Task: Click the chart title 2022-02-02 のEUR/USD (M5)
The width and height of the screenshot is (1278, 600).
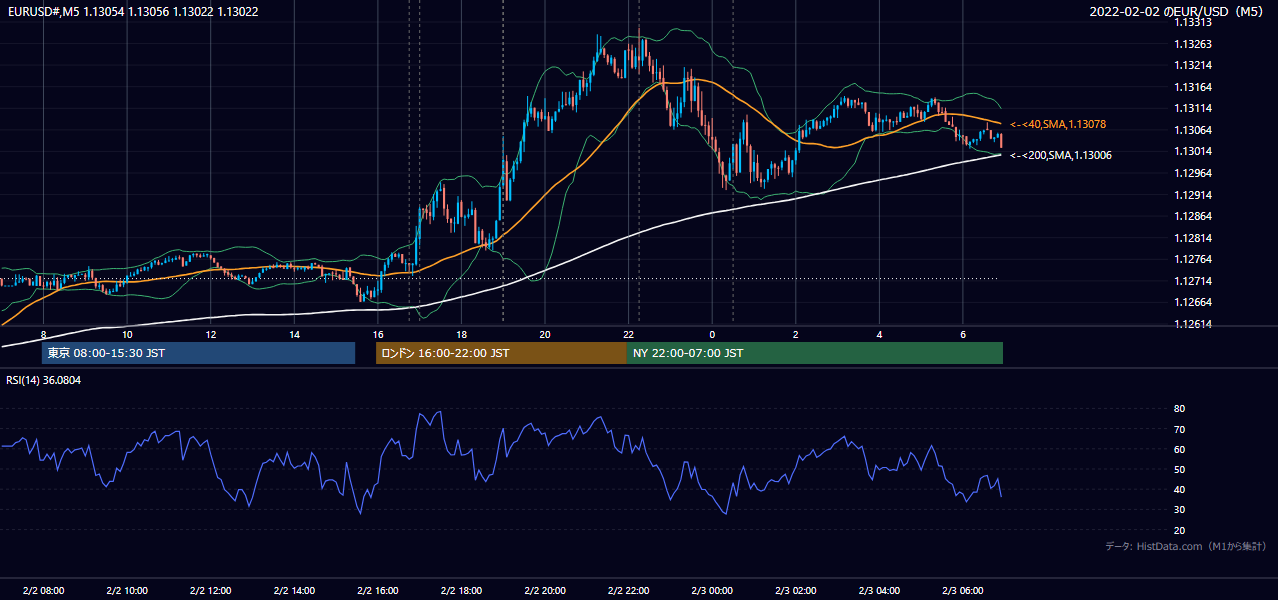Action: click(x=1178, y=12)
